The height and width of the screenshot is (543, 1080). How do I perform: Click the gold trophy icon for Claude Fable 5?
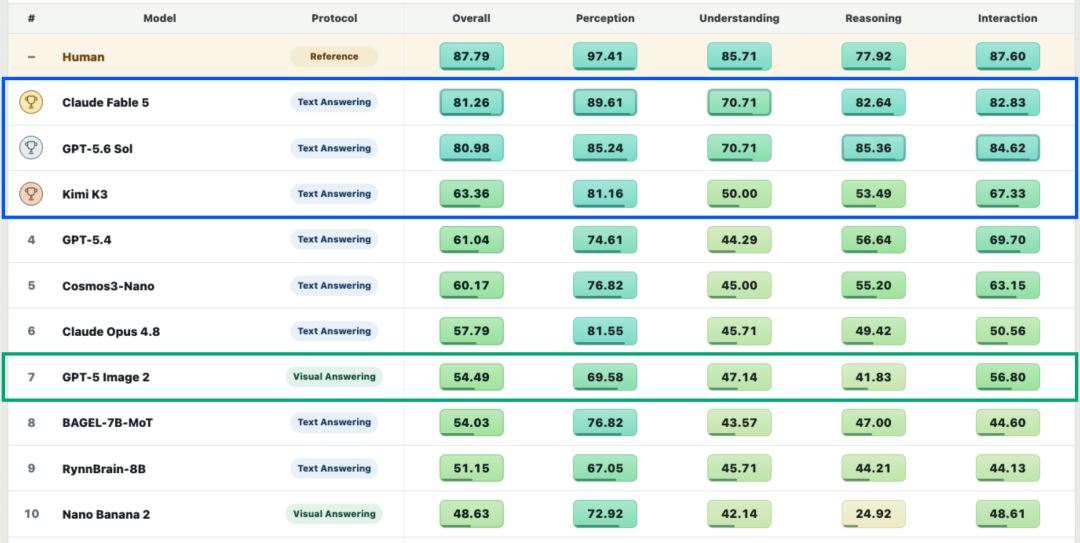31,103
